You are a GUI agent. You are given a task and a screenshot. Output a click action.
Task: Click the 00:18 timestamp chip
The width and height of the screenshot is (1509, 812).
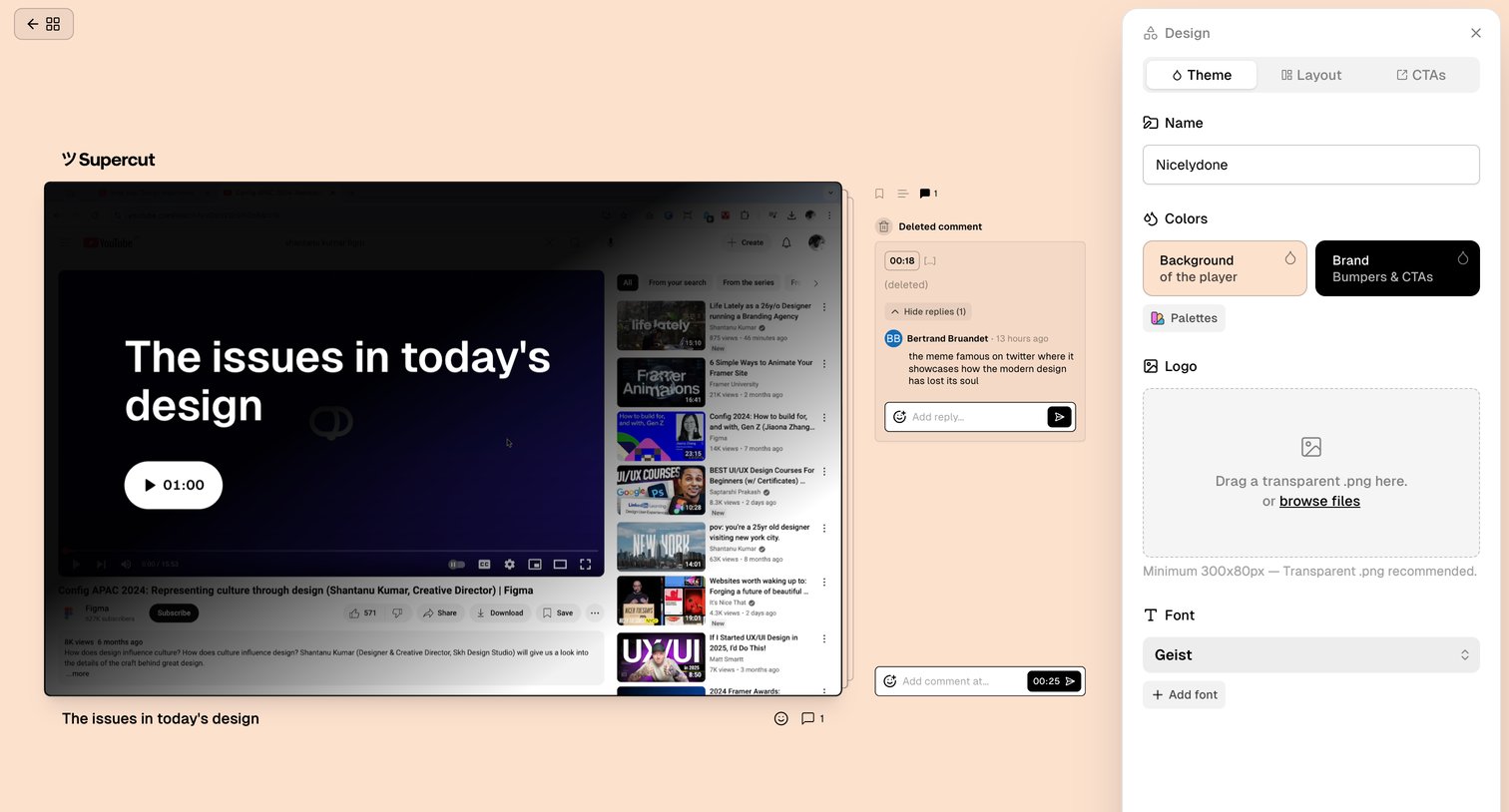click(902, 260)
